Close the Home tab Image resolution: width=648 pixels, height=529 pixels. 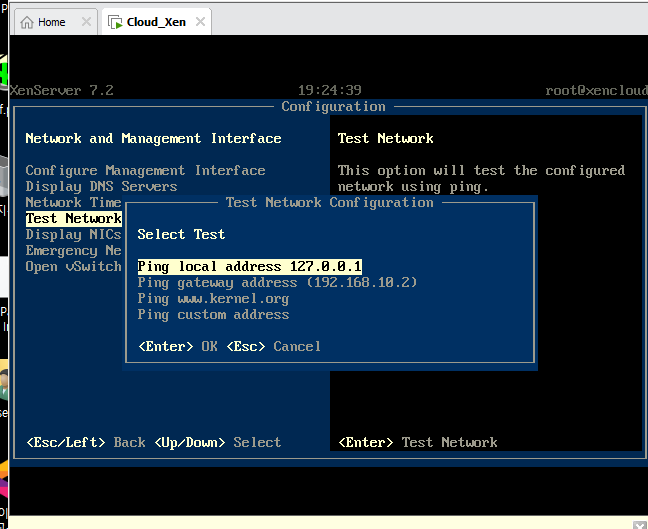pos(86,21)
